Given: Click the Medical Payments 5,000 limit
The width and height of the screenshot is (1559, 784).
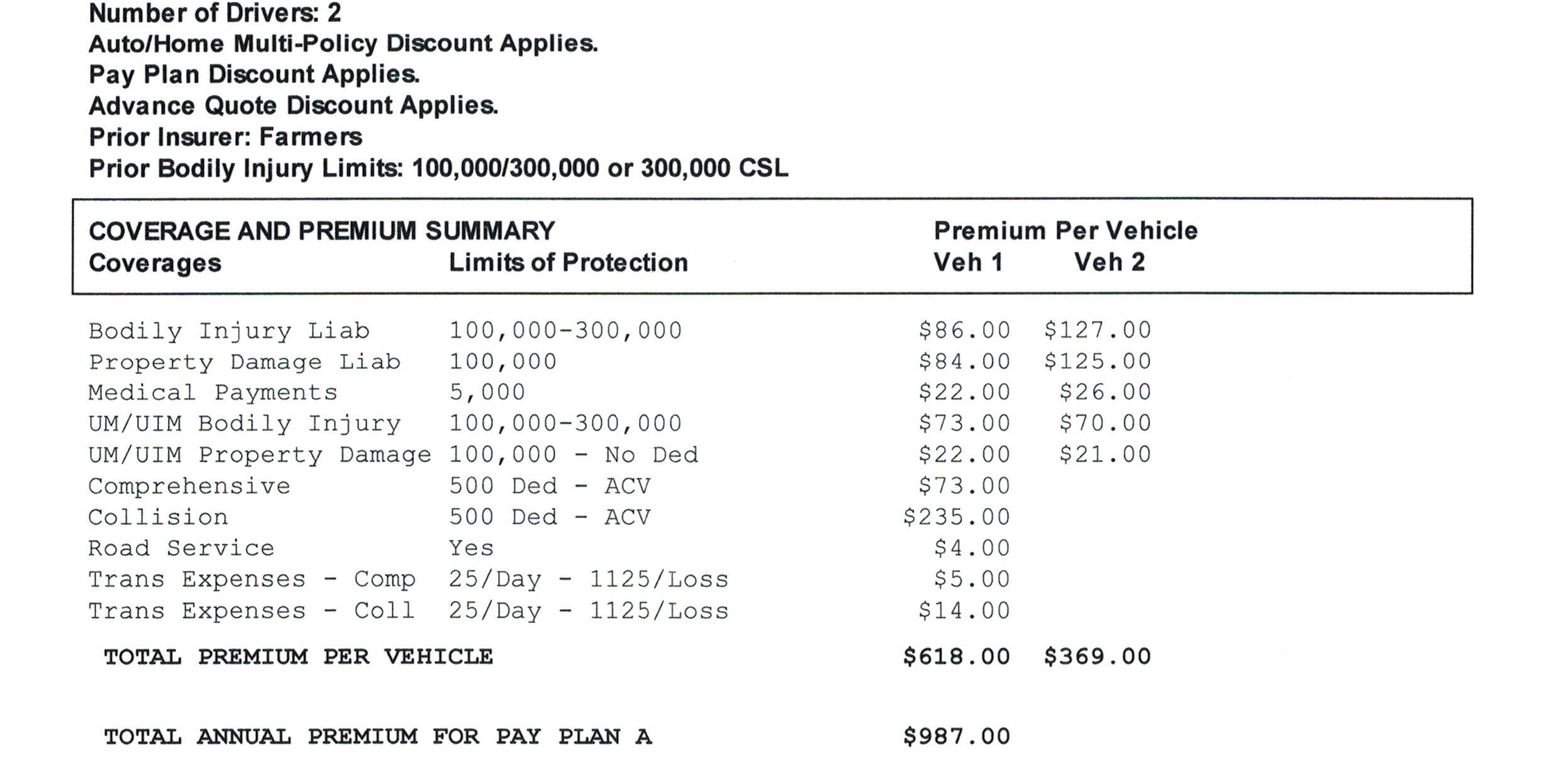Looking at the screenshot, I should coord(487,393).
